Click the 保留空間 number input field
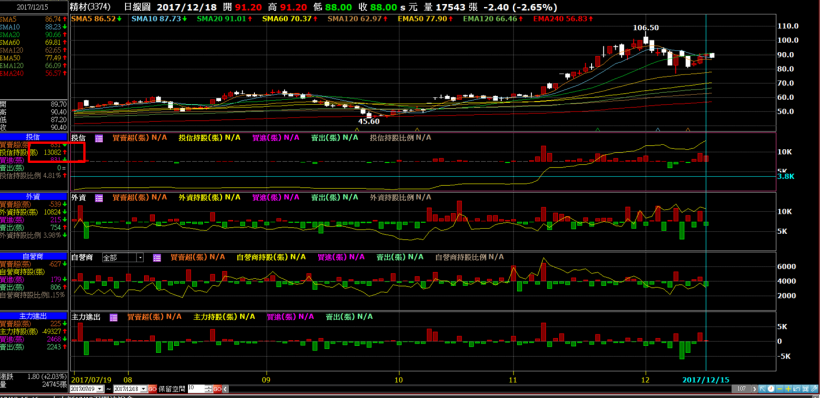The width and height of the screenshot is (820, 398). [x=197, y=389]
